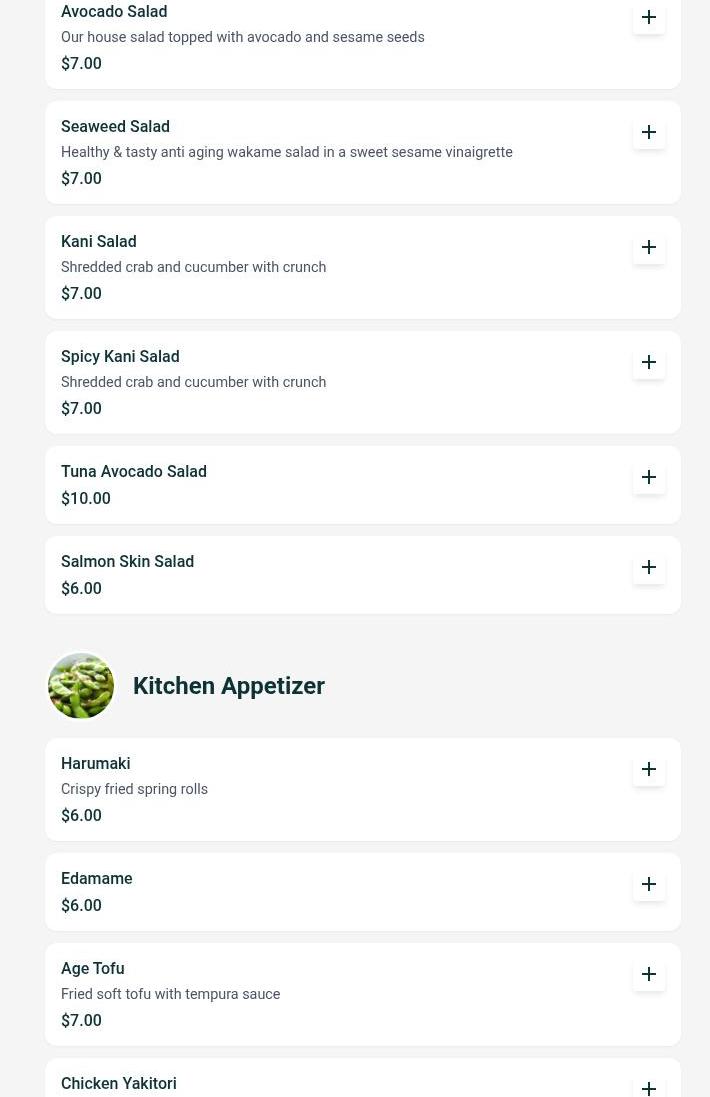
Task: Add Spicy Kani Salad to order
Action: tap(648, 362)
